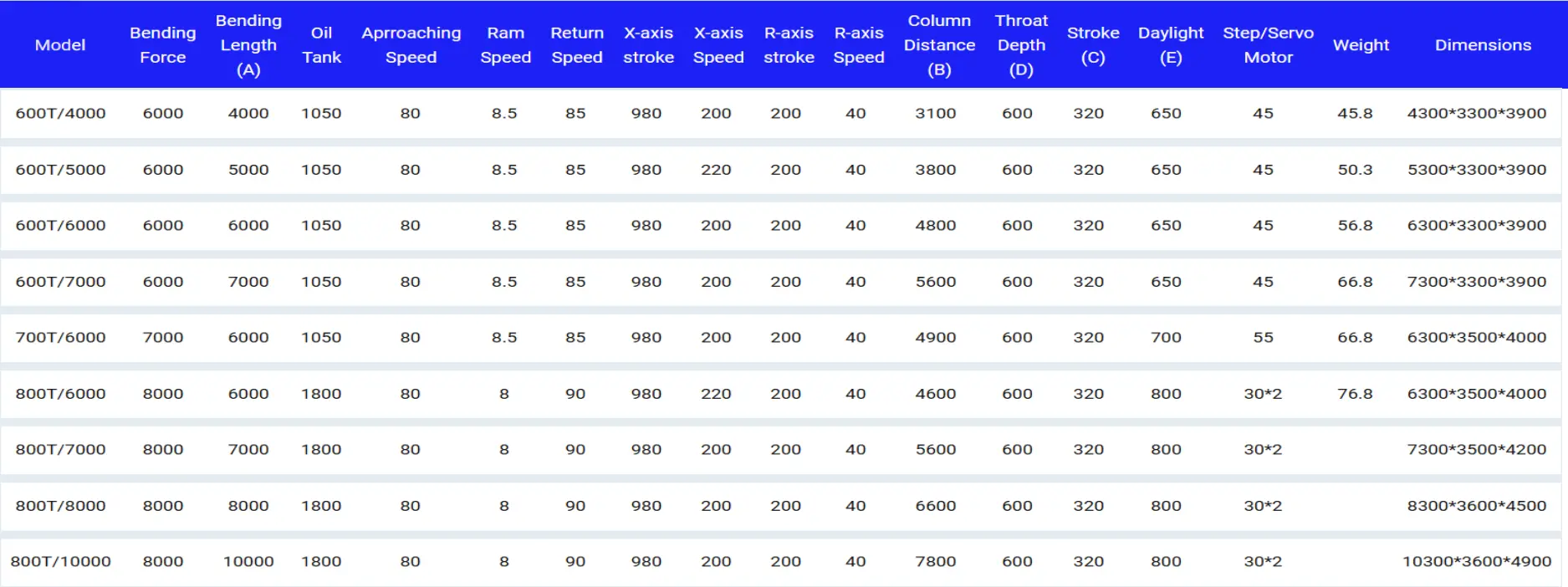Select the Oil Tank column header
1568x587 pixels.
tap(322, 45)
